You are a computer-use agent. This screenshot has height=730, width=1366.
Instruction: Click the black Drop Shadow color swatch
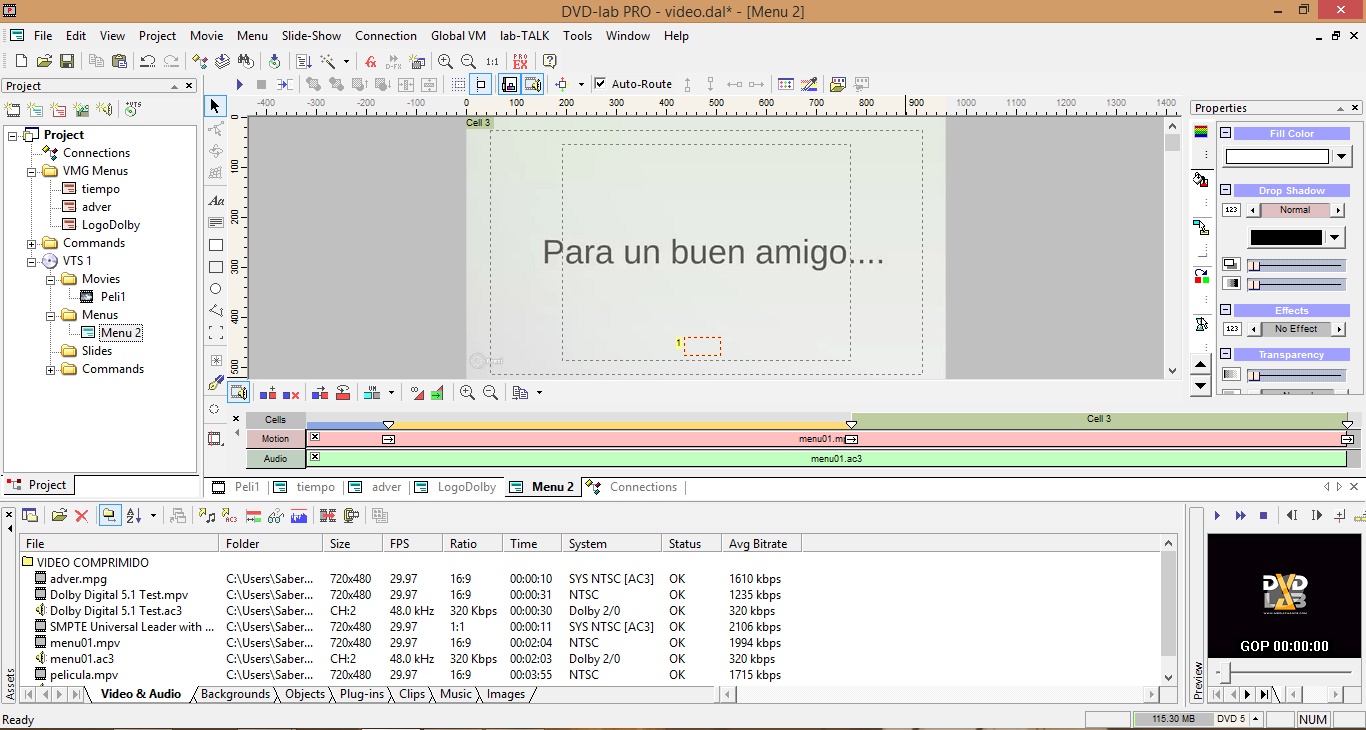point(1286,237)
